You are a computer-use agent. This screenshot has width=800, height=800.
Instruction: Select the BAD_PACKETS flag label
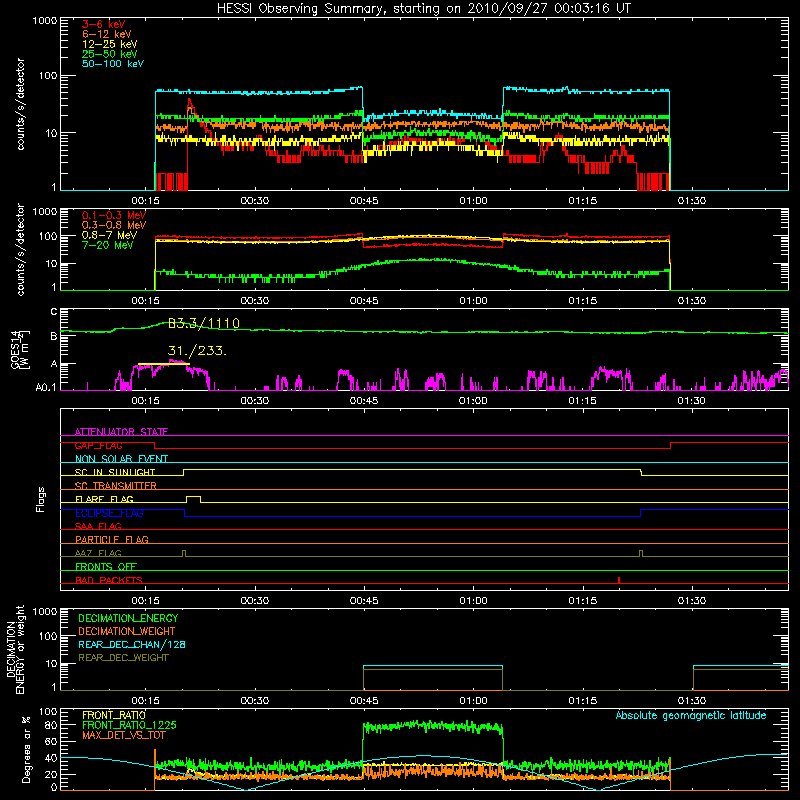pyautogui.click(x=109, y=580)
